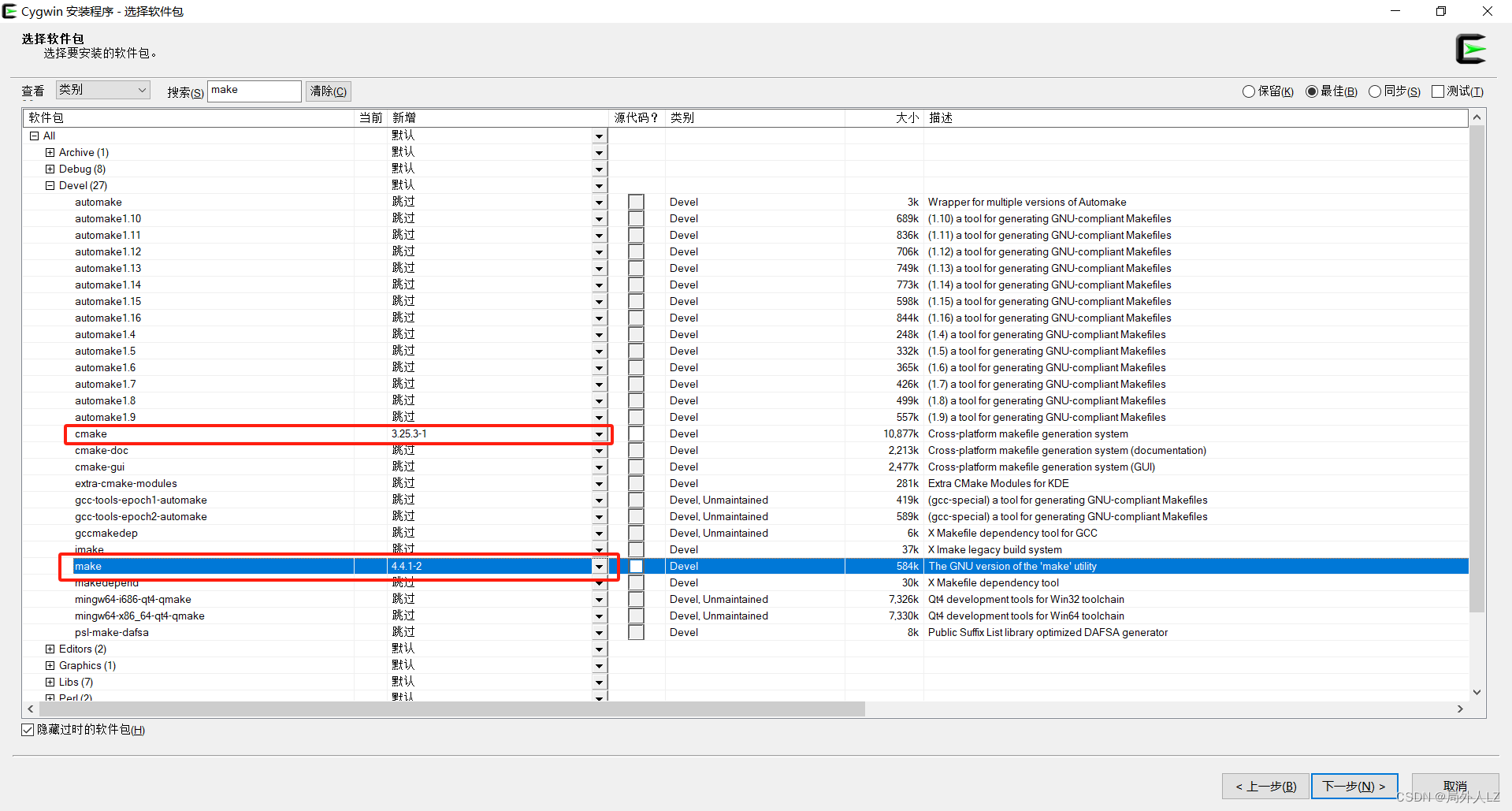Click the 类别 column header
This screenshot has height=811, width=1512.
coord(756,118)
